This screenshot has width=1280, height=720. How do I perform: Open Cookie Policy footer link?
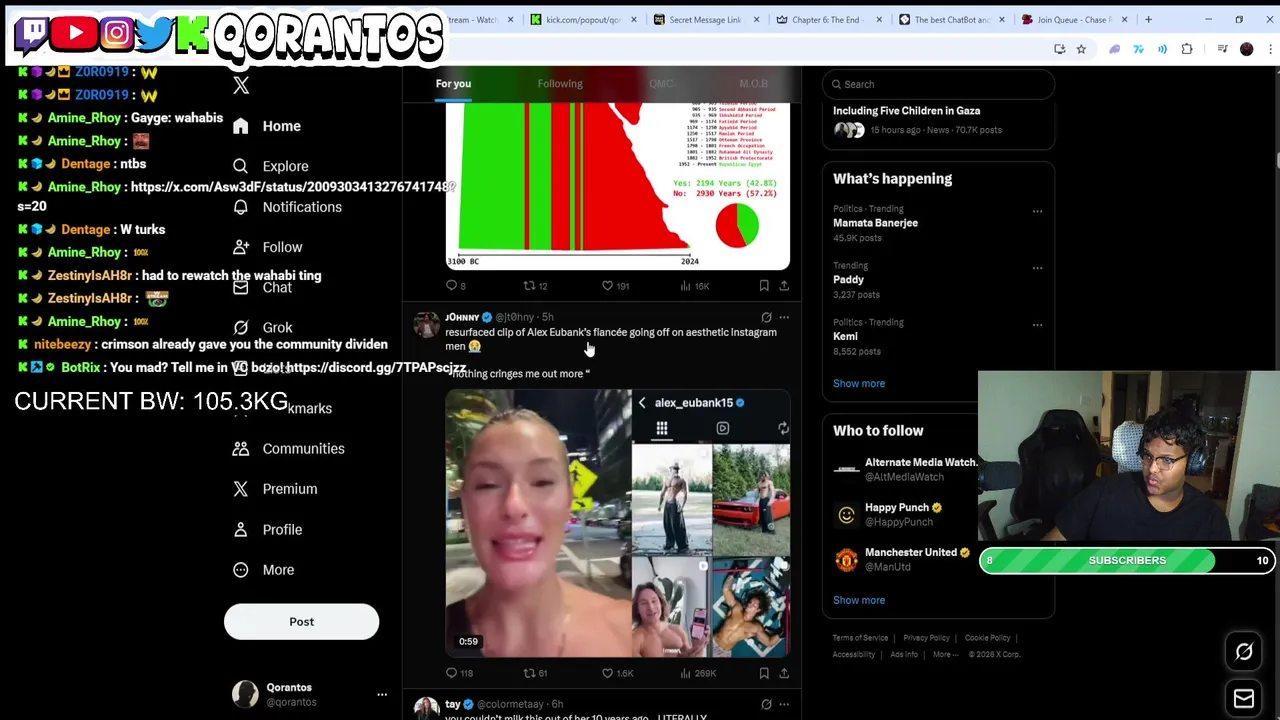click(987, 638)
